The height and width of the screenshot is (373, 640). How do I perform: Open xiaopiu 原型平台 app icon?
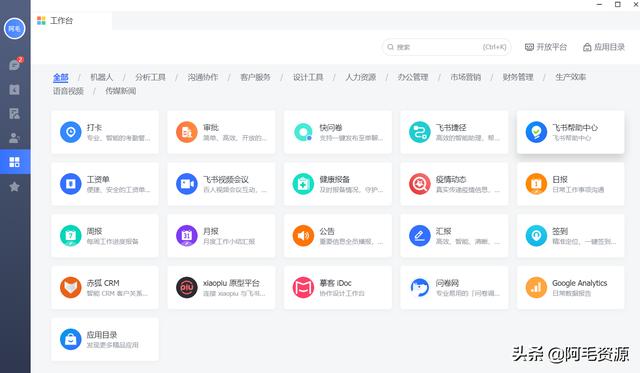coord(187,288)
